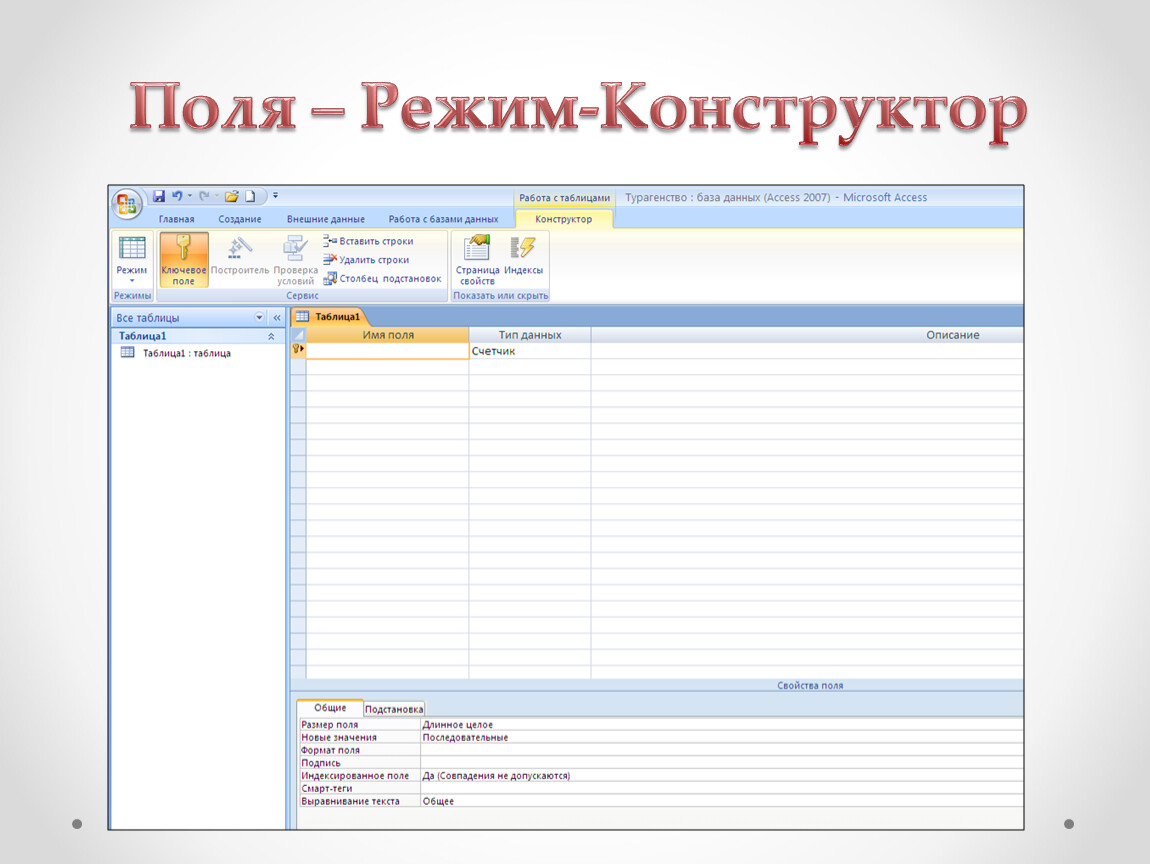Image resolution: width=1150 pixels, height=864 pixels.
Task: Open the Office button menu
Action: [x=126, y=203]
